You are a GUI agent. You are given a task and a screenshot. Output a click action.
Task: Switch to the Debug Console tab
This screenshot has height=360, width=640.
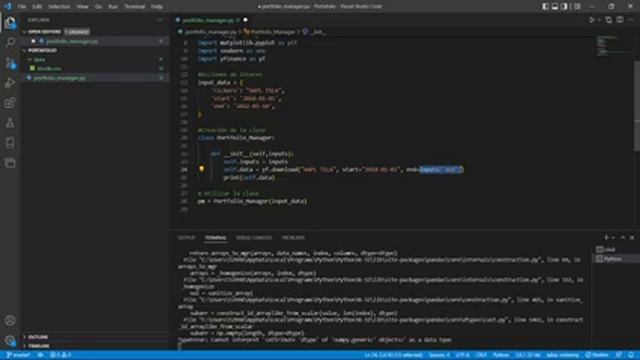pos(254,238)
